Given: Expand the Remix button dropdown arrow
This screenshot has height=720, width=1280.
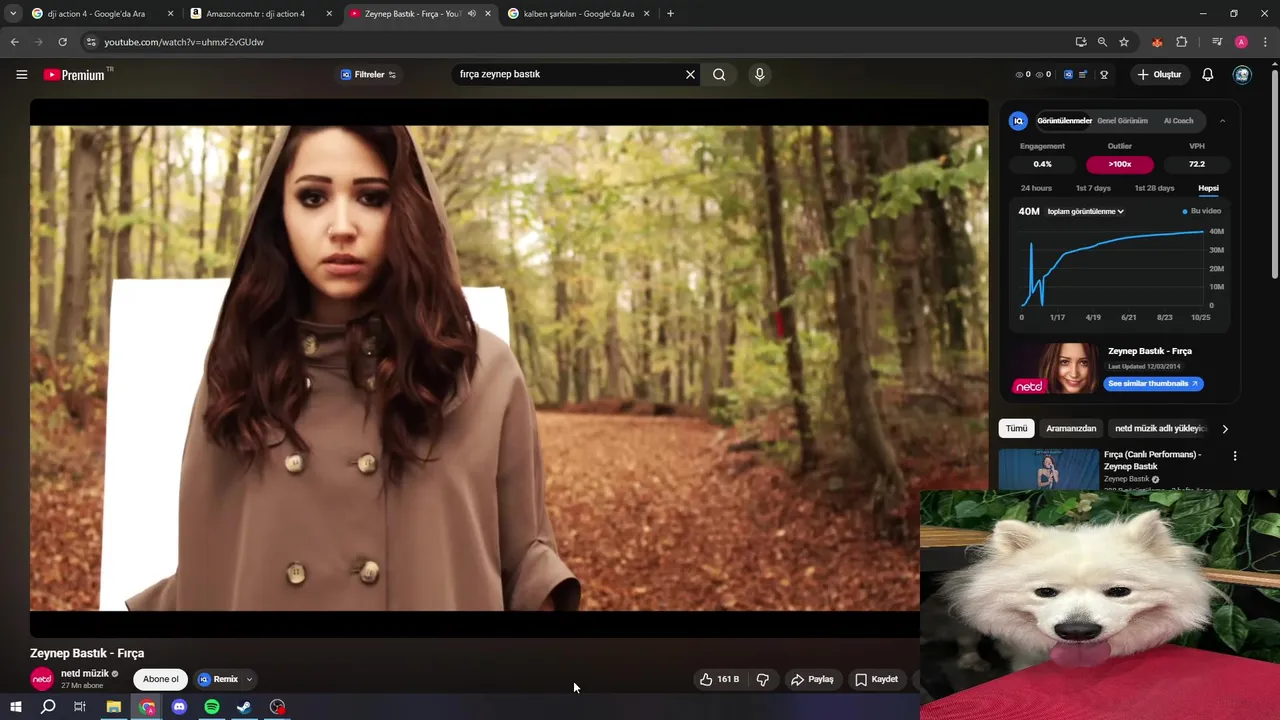Looking at the screenshot, I should (249, 679).
